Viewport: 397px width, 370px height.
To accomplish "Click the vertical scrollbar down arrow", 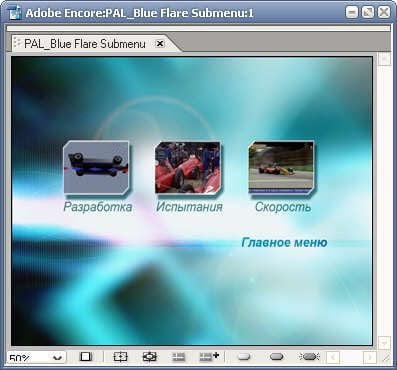I will pos(384,342).
